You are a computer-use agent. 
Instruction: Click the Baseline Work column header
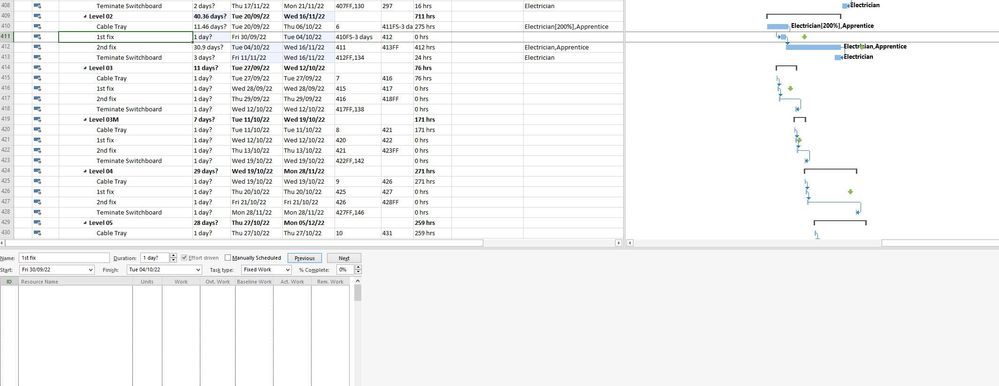point(254,282)
